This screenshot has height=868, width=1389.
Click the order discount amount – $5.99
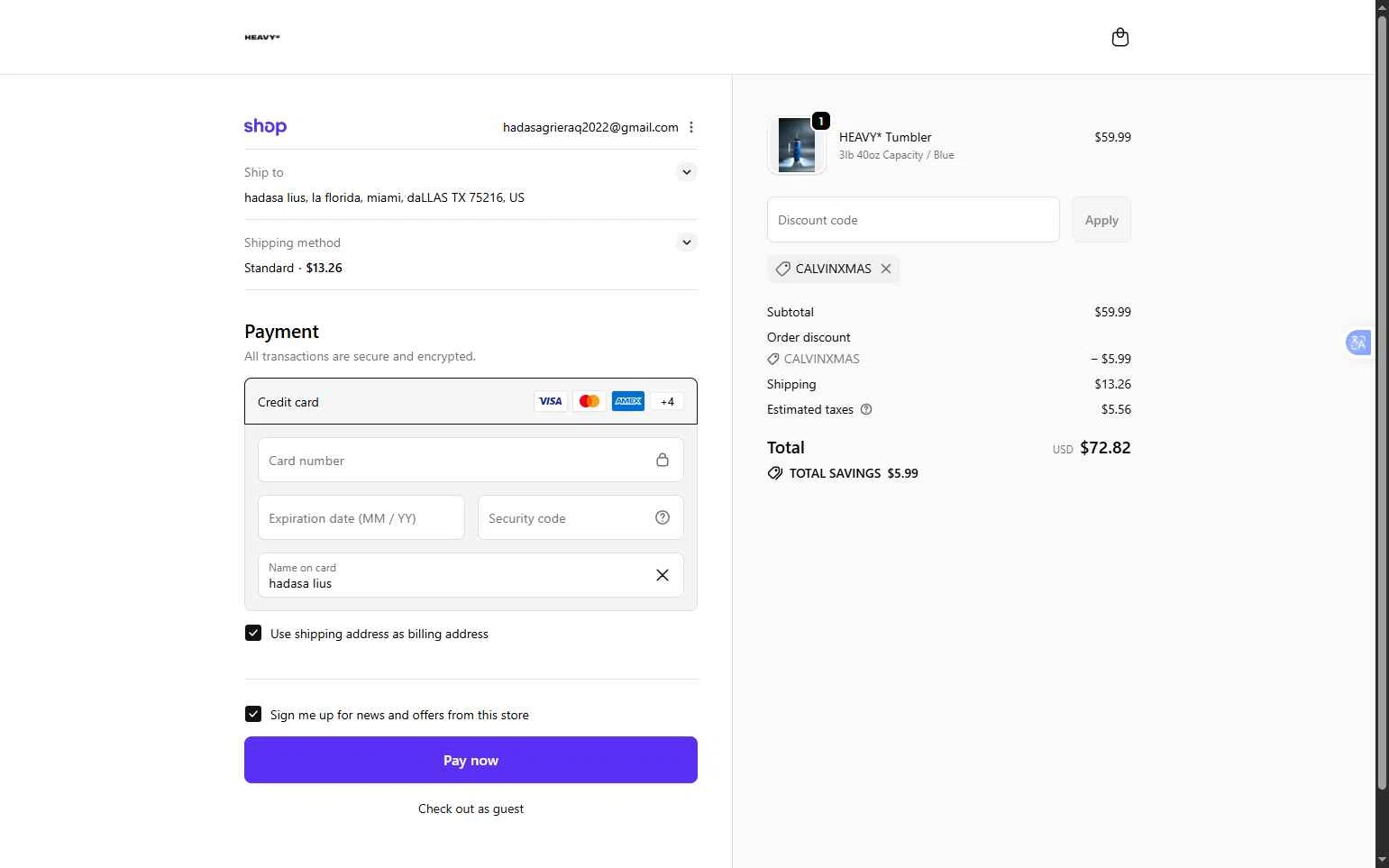(x=1110, y=359)
